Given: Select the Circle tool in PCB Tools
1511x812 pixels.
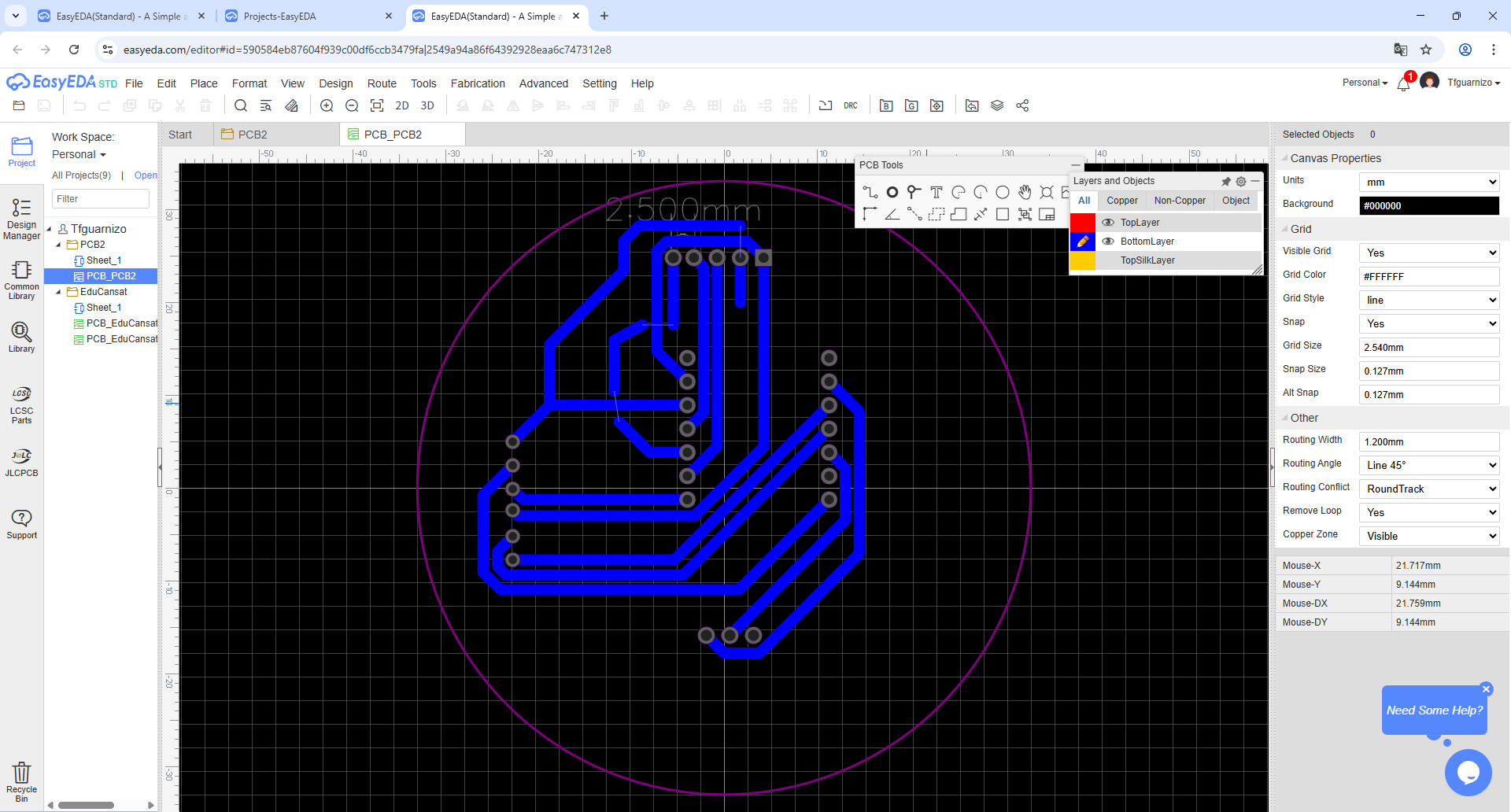Looking at the screenshot, I should click(1002, 192).
